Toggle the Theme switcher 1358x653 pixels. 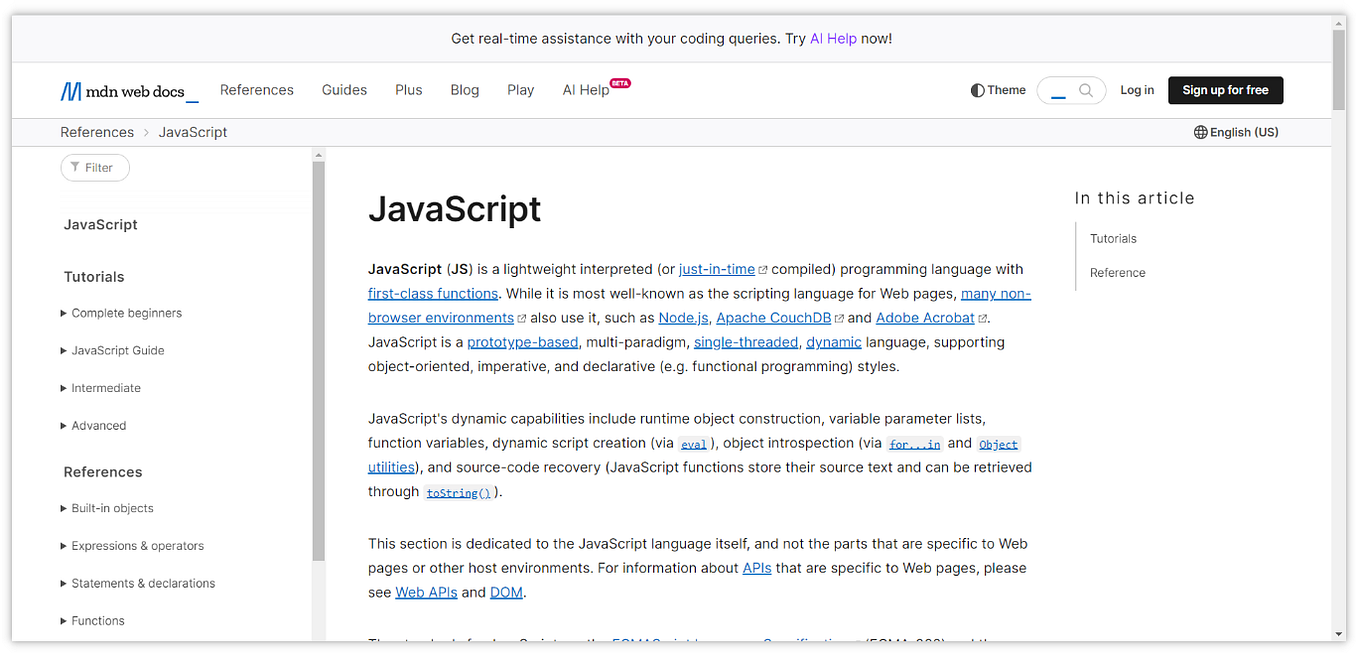click(x=998, y=90)
